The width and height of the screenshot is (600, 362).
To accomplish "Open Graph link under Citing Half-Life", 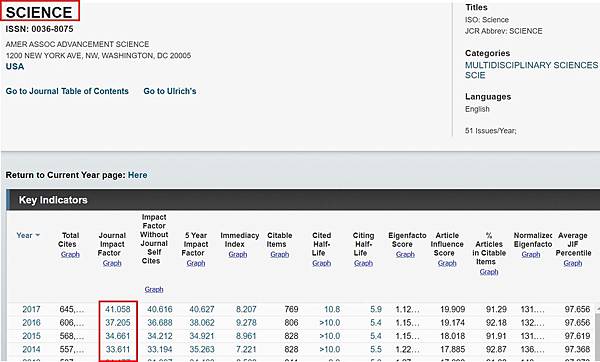I will [363, 263].
